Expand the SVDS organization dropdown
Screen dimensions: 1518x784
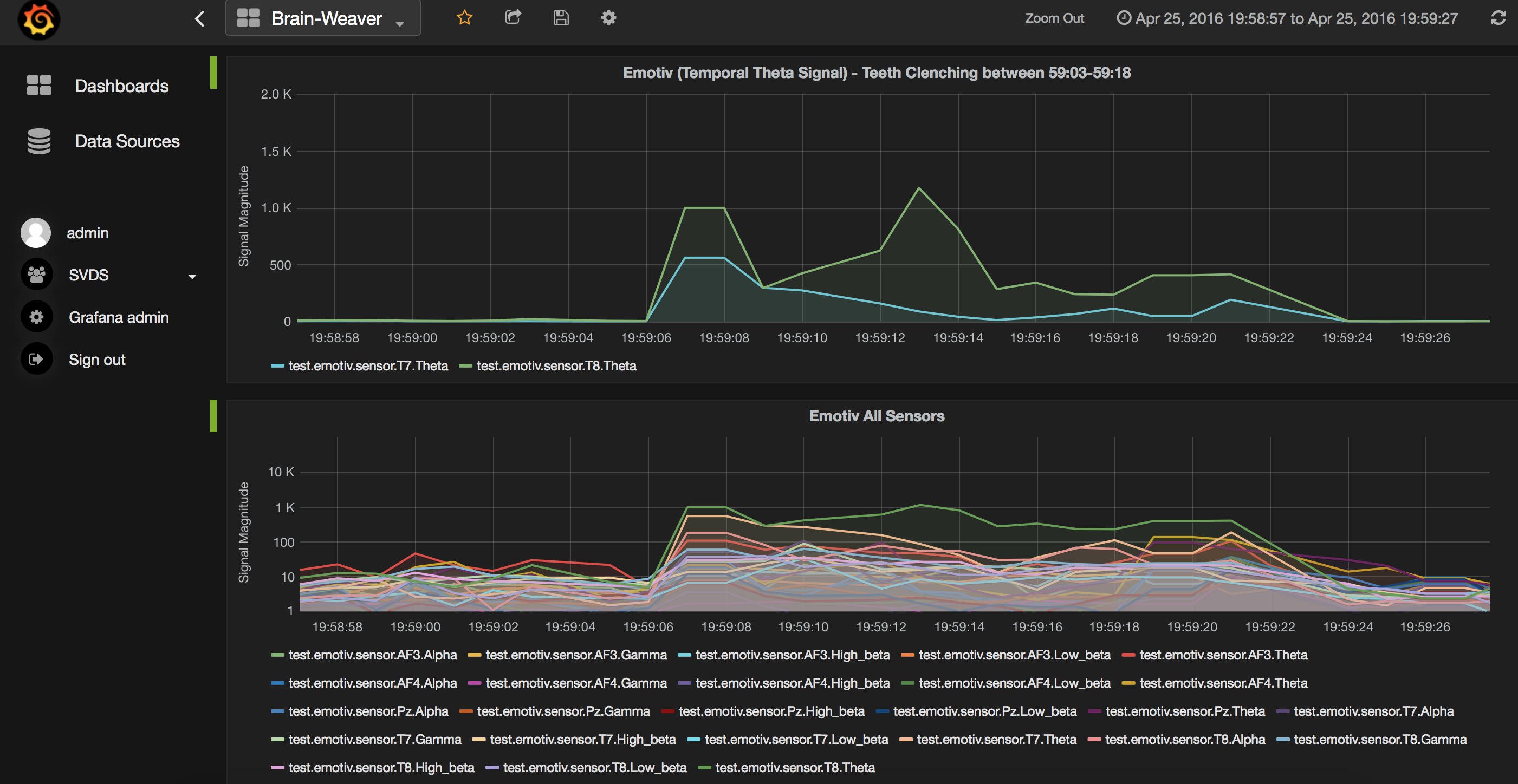tap(192, 276)
